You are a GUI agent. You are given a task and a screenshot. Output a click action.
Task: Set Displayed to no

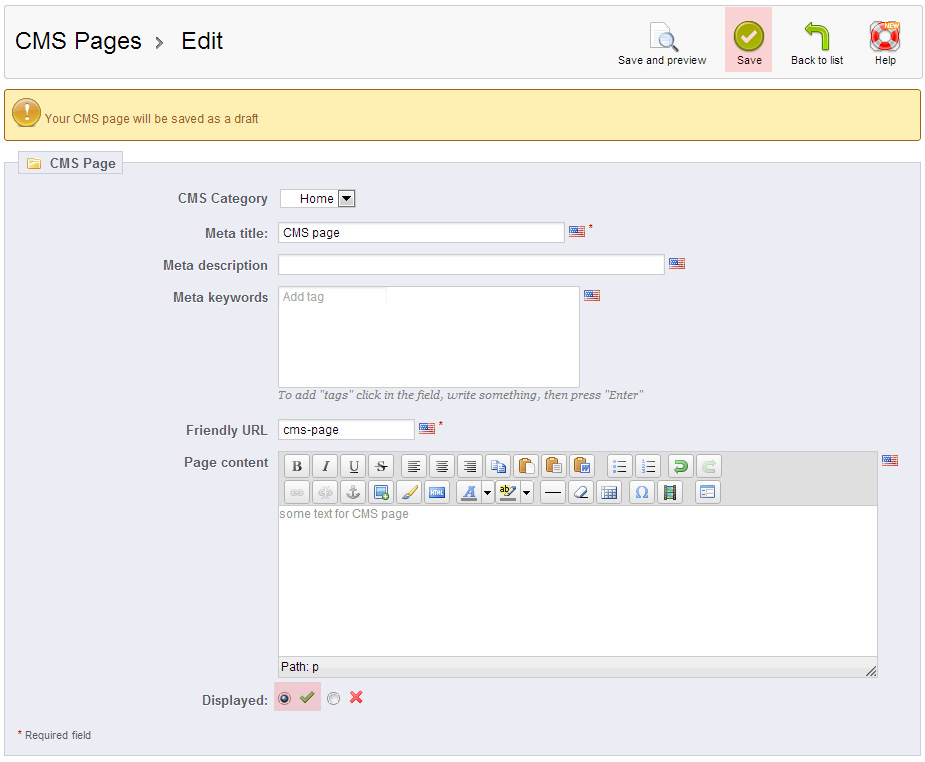(x=333, y=699)
